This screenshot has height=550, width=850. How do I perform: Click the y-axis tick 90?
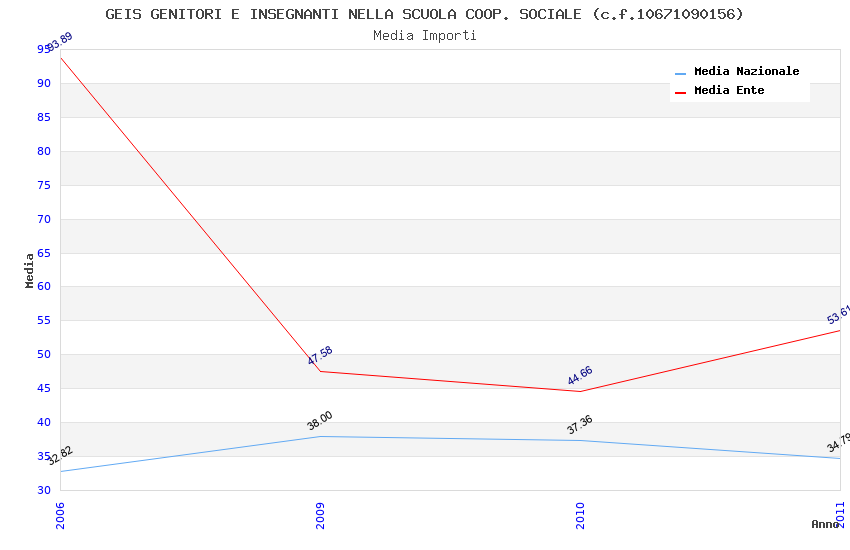[44, 83]
